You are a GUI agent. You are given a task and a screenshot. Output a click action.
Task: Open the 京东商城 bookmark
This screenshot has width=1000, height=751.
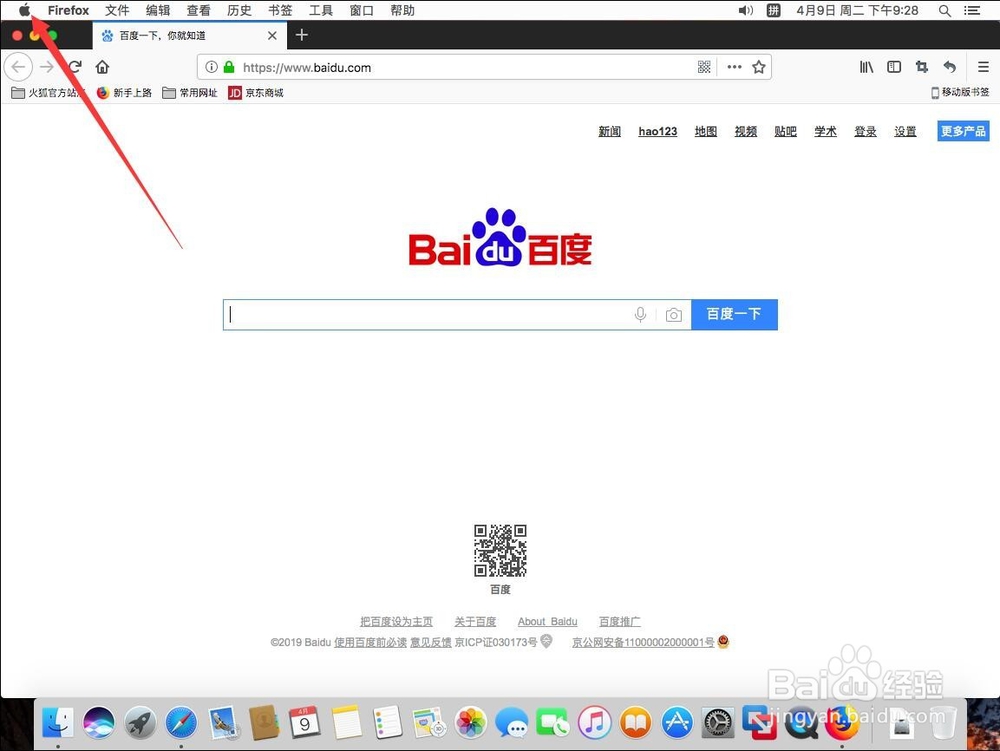pyautogui.click(x=256, y=93)
